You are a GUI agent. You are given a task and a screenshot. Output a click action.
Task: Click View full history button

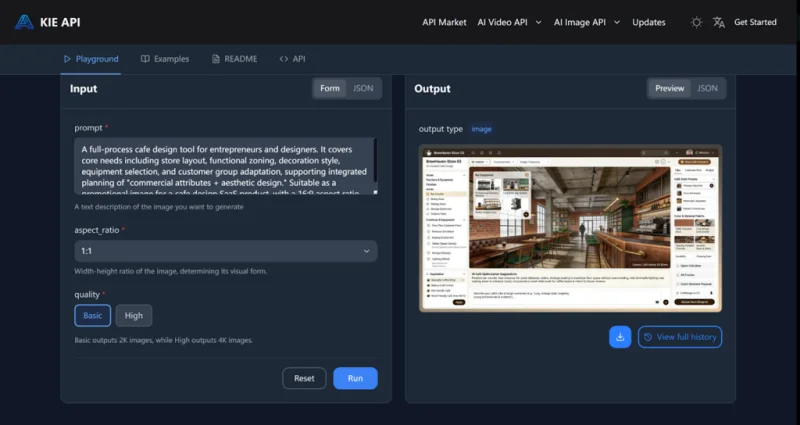680,337
